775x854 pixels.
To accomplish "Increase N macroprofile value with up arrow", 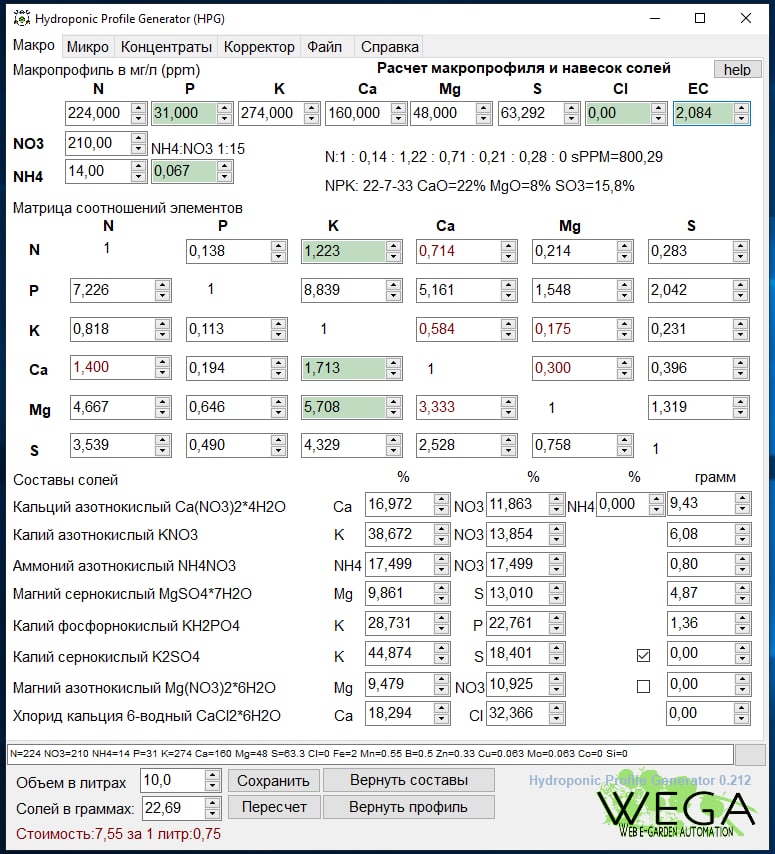I will point(139,108).
